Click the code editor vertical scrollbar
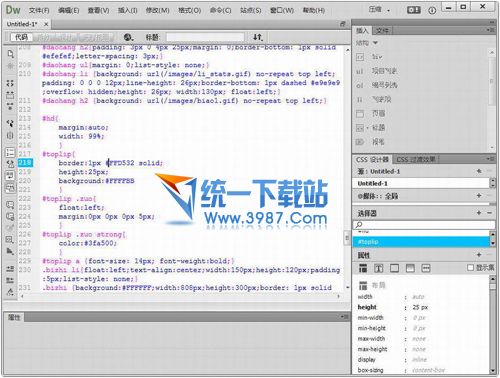 pyautogui.click(x=347, y=168)
